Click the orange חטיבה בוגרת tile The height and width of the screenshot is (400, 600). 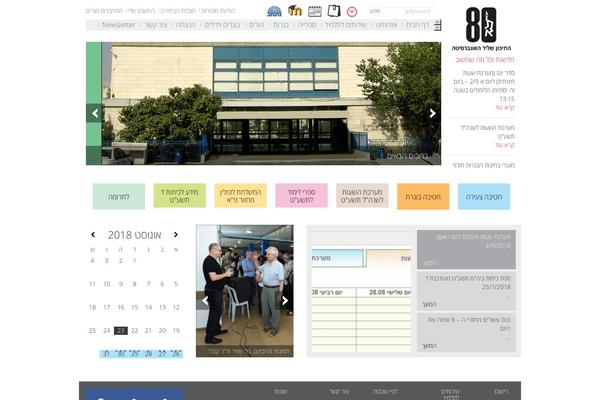[423, 196]
